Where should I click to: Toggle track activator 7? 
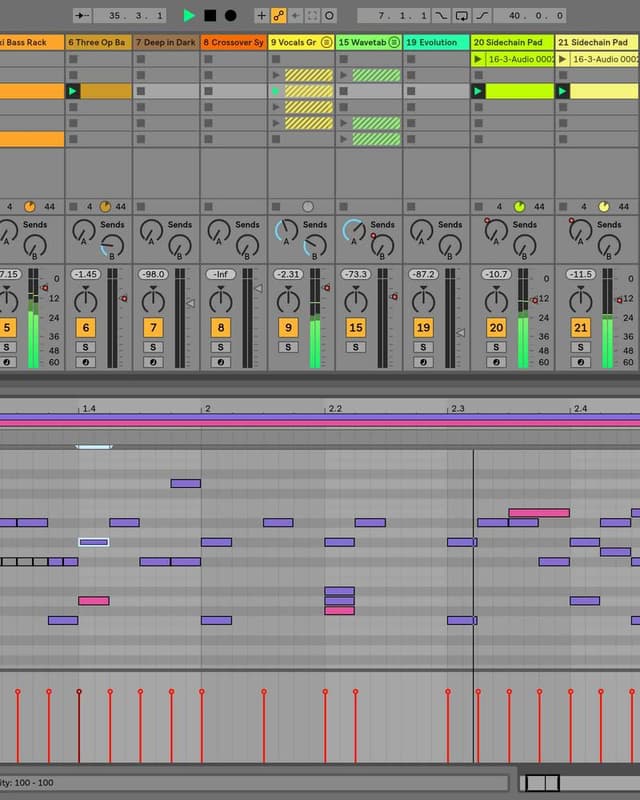(153, 328)
